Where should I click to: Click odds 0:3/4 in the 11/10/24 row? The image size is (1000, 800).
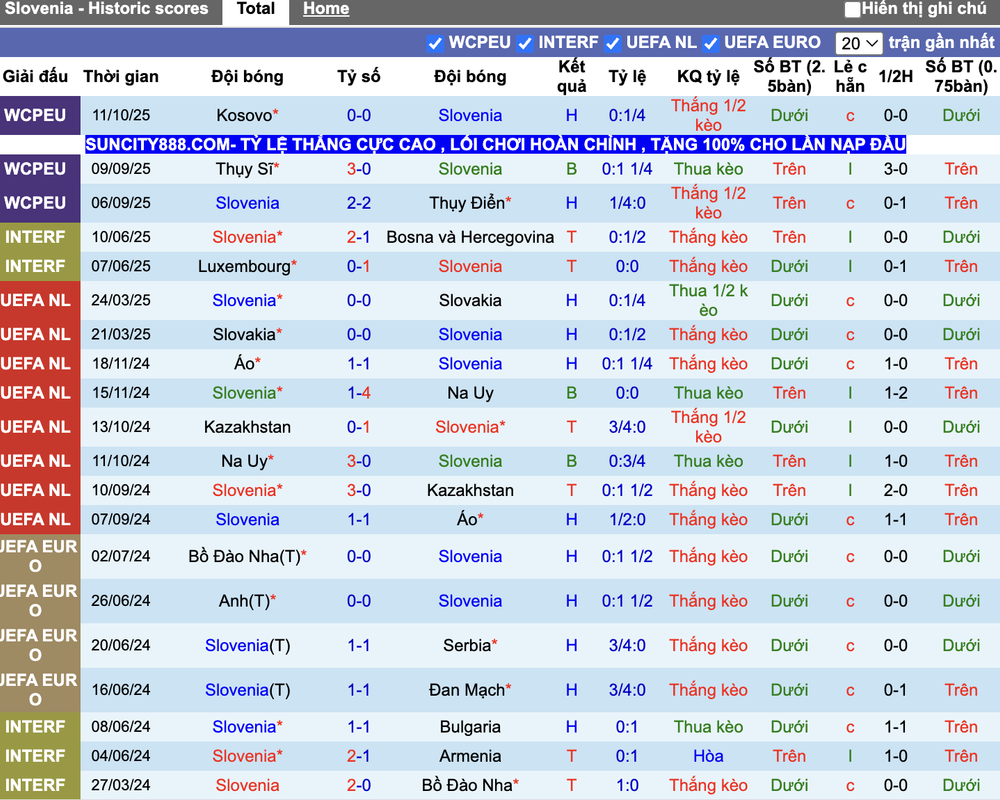click(627, 461)
